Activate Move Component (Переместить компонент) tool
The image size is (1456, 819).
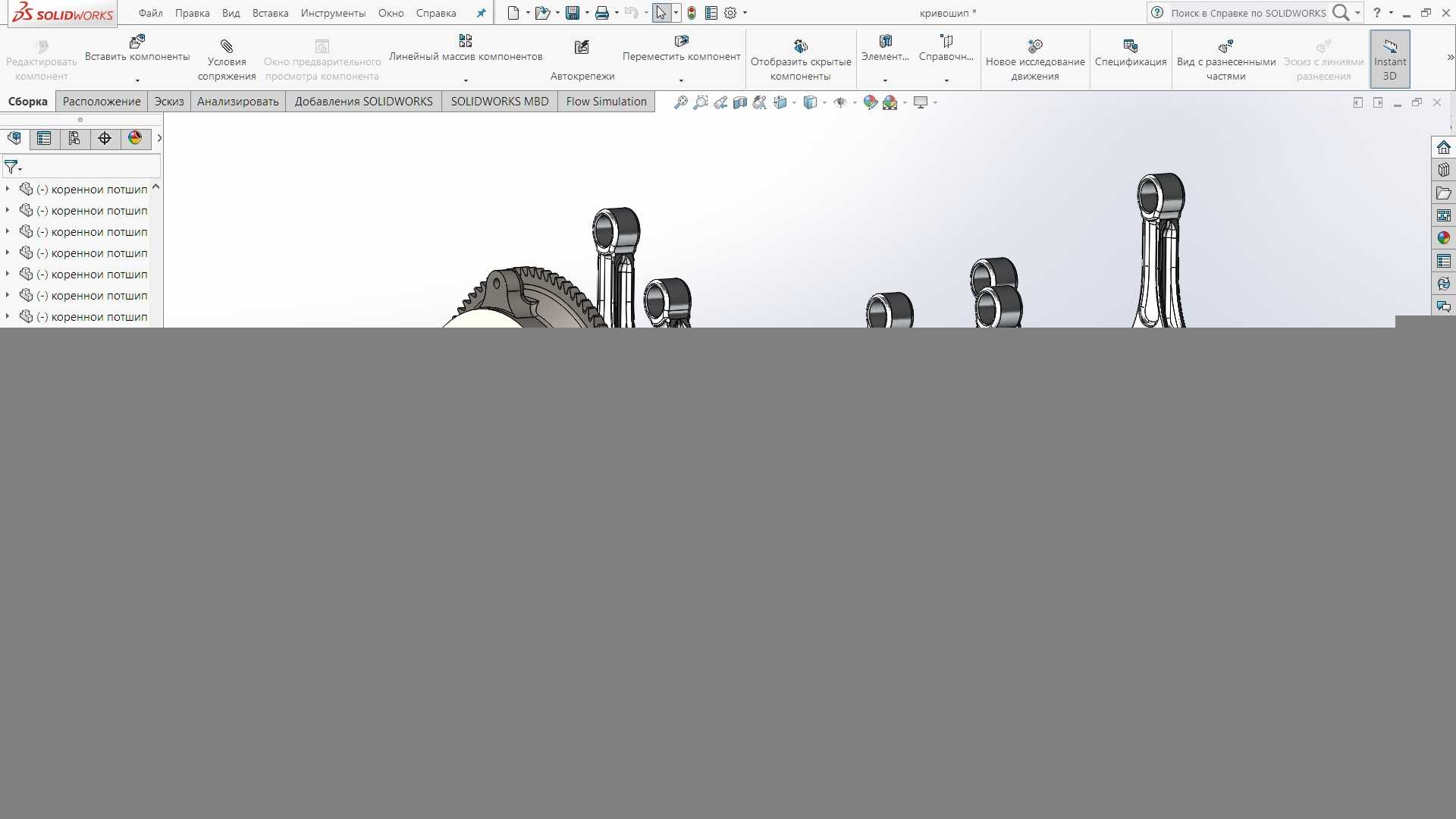pos(681,49)
